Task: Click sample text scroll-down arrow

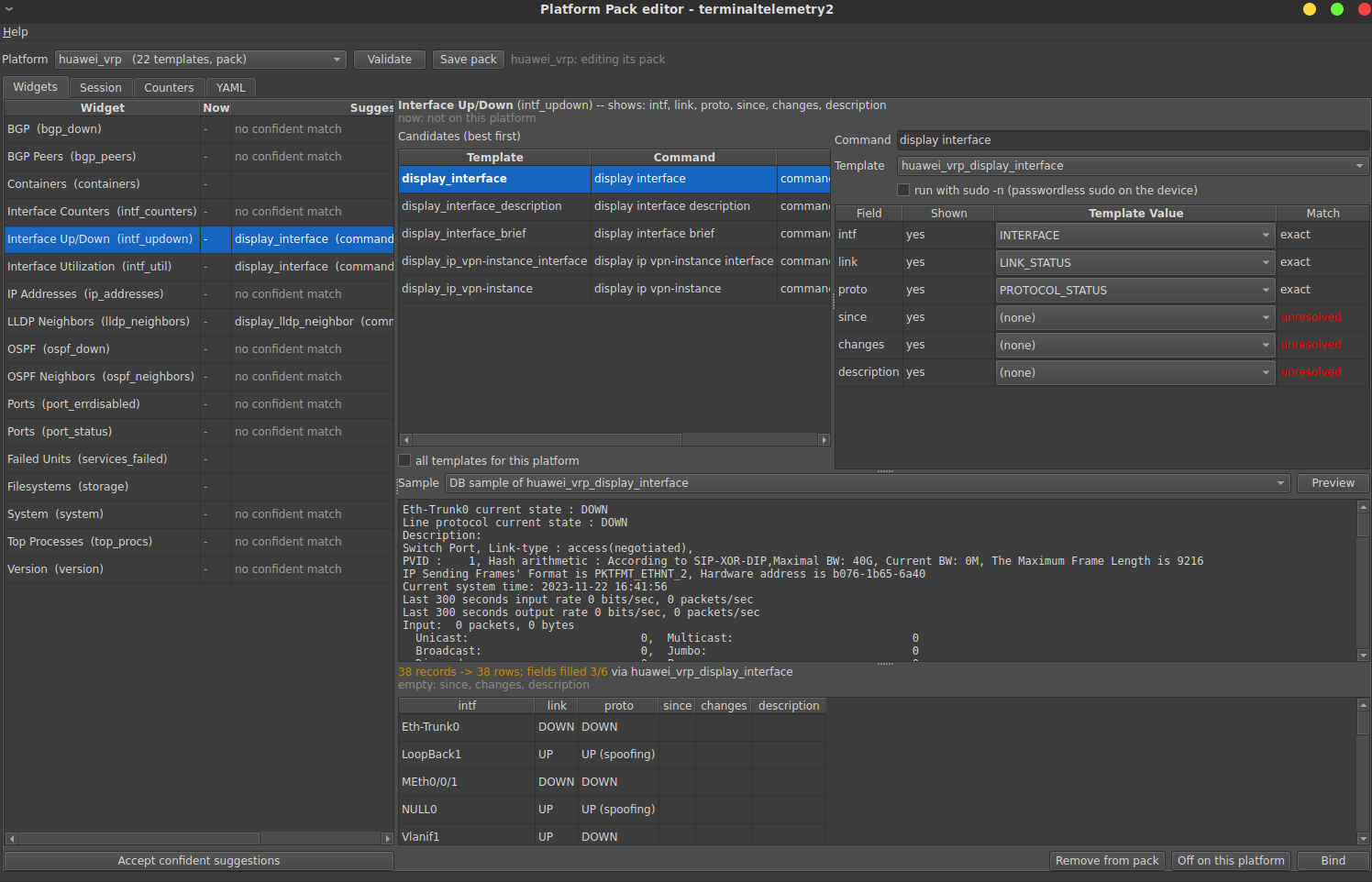Action: [x=1364, y=655]
